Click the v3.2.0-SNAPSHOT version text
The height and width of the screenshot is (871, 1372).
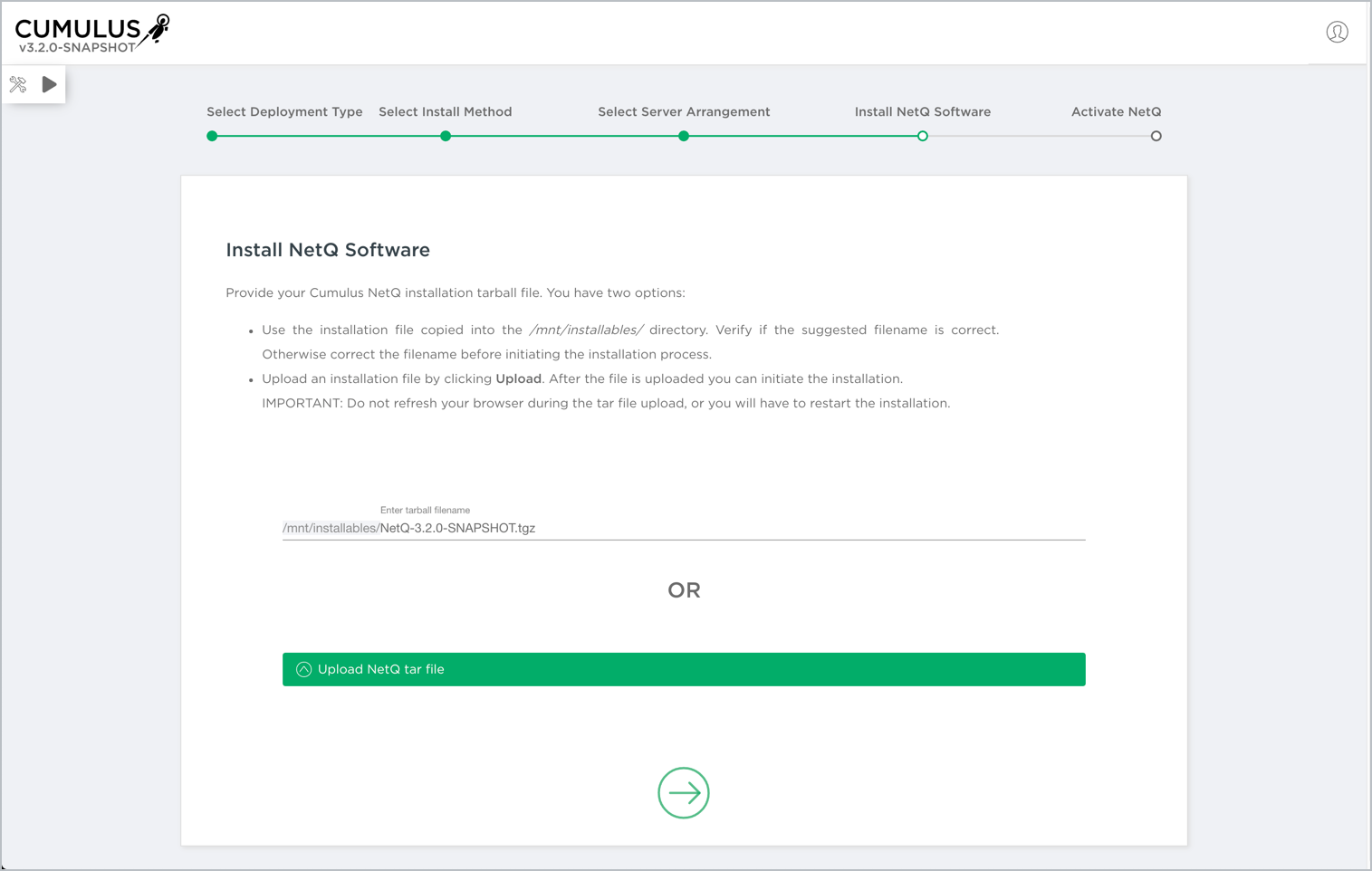click(77, 48)
